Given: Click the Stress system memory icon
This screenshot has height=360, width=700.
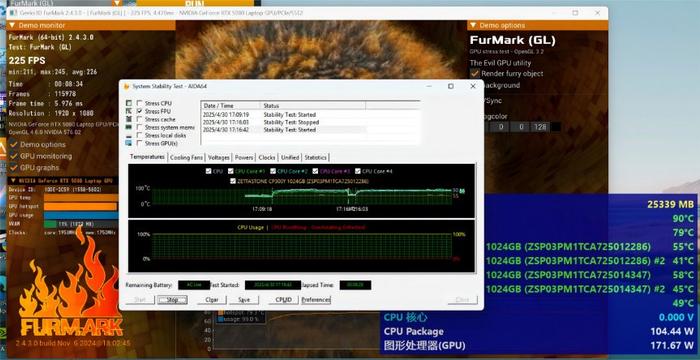Looking at the screenshot, I should coord(129,127).
